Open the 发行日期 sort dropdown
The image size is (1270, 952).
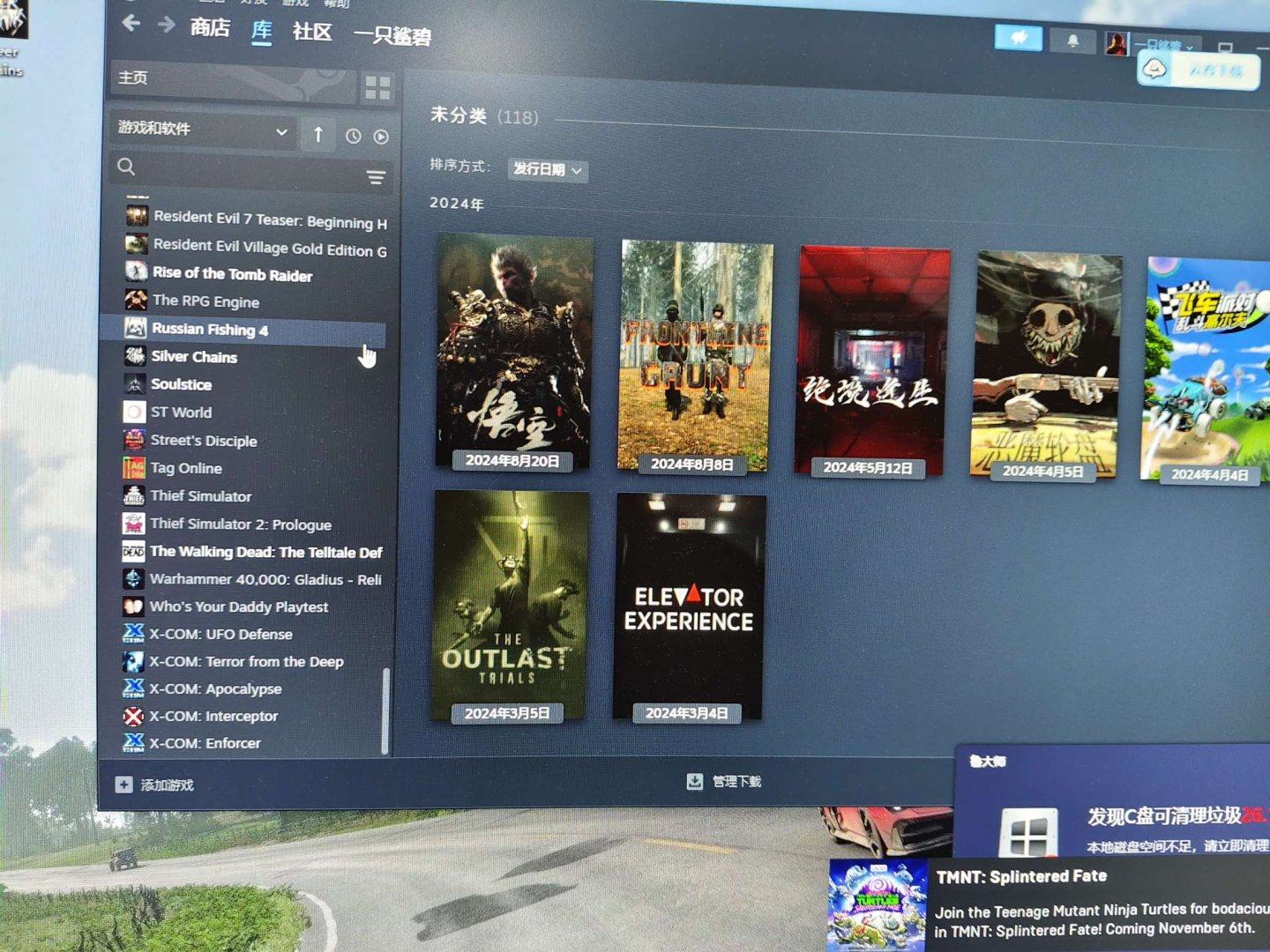[547, 169]
